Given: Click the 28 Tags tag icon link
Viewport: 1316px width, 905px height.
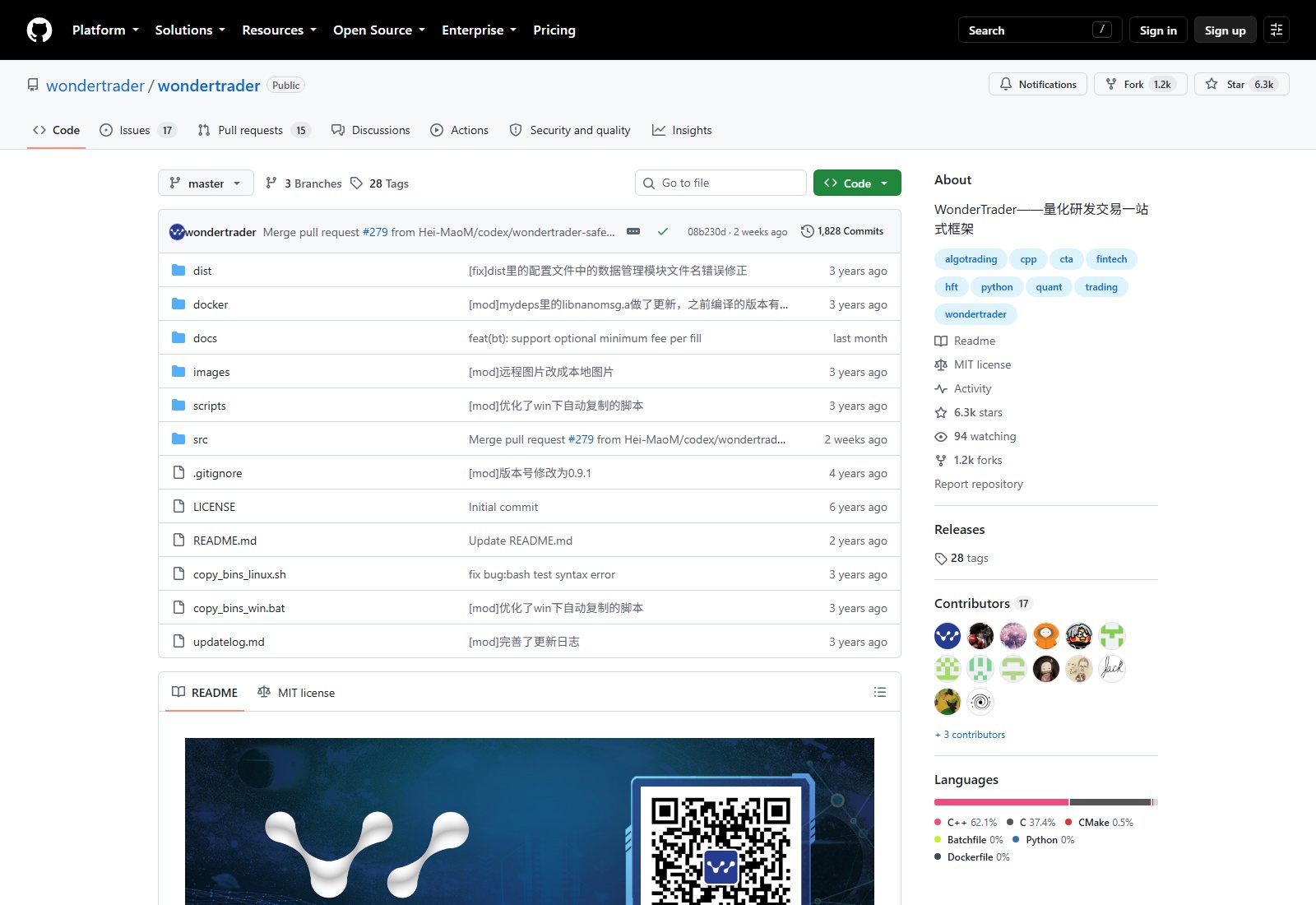Looking at the screenshot, I should pos(379,183).
